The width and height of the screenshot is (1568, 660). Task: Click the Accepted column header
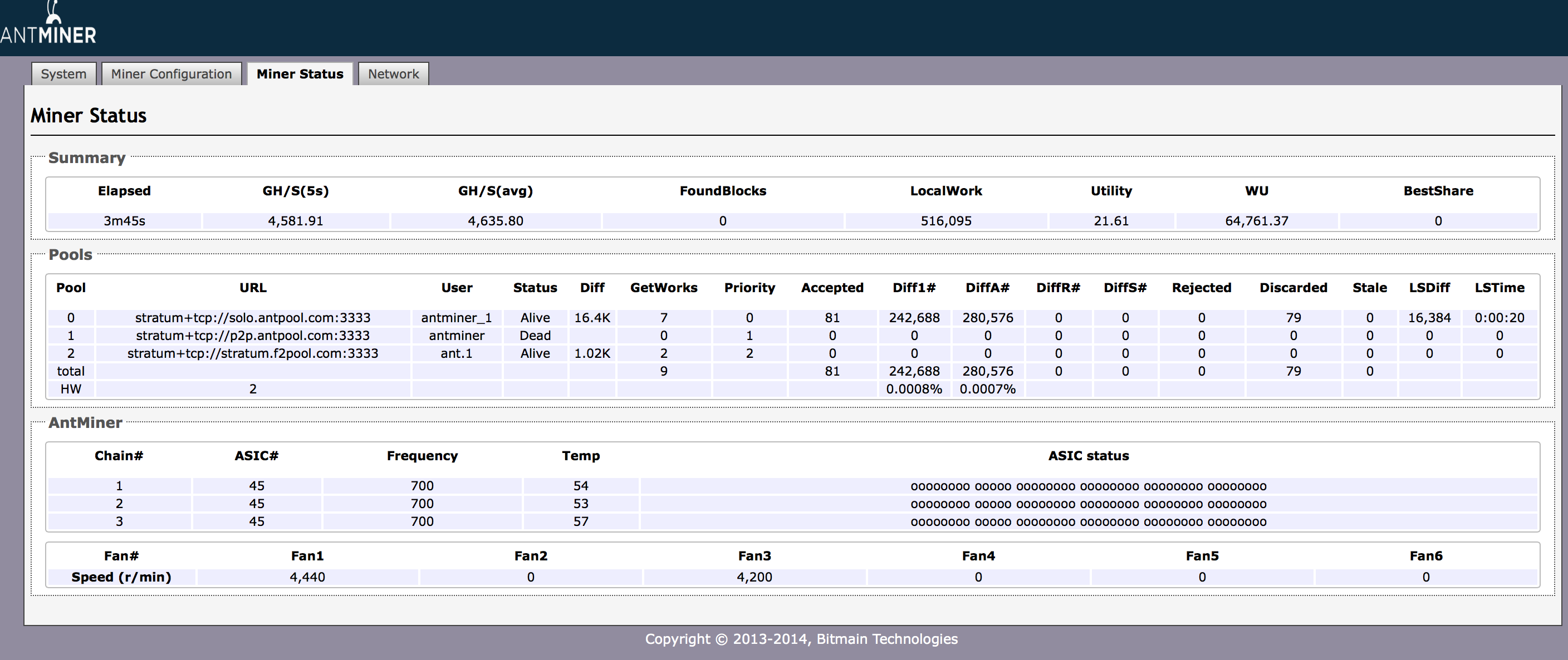[832, 288]
